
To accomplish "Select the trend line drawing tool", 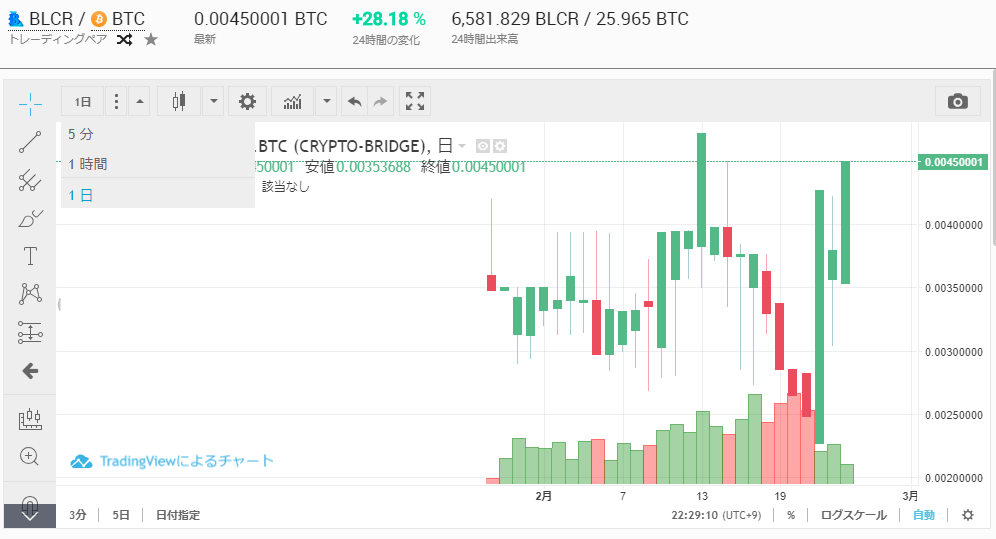I will (30, 142).
